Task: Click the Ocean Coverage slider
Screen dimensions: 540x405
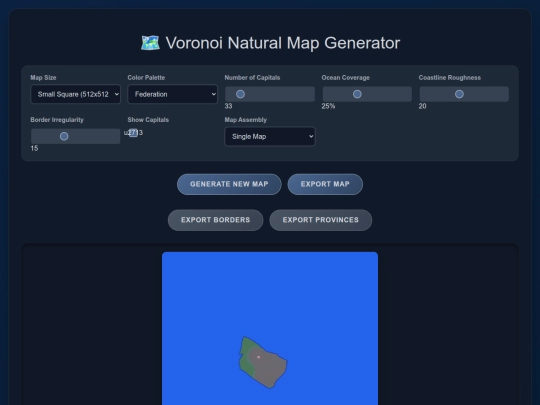Action: (367, 94)
